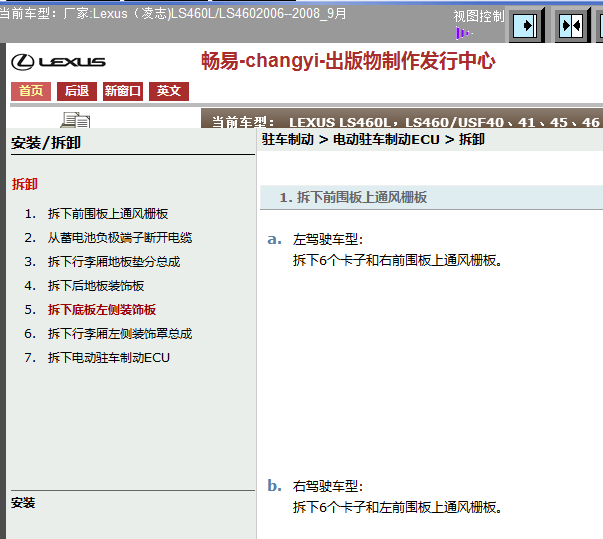Click 拆卸 at breadcrumb end
603x539 pixels.
click(472, 139)
